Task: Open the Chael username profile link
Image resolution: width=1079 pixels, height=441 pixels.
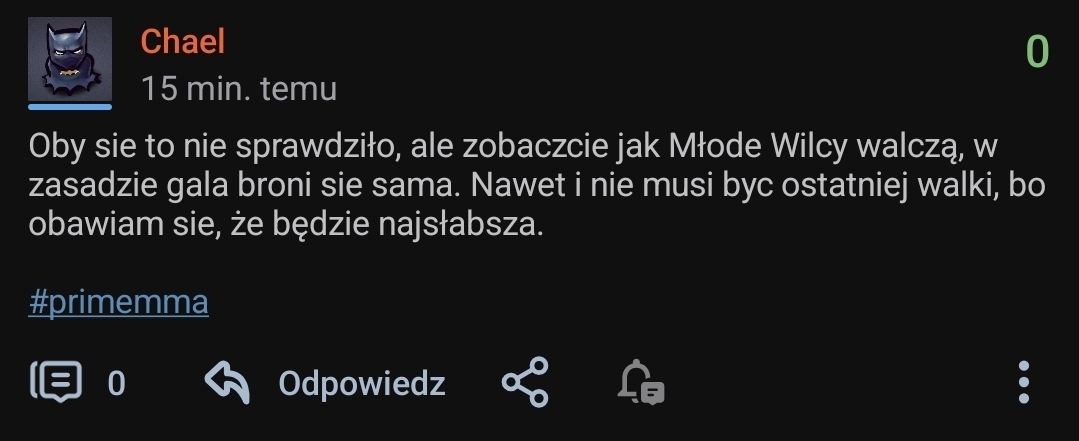Action: (182, 41)
